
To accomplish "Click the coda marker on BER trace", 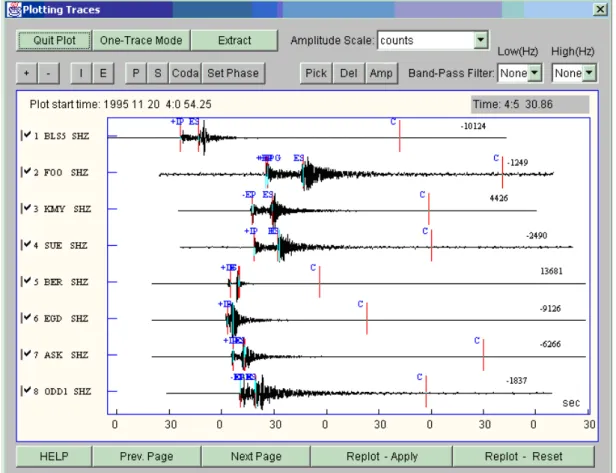I will (x=319, y=282).
